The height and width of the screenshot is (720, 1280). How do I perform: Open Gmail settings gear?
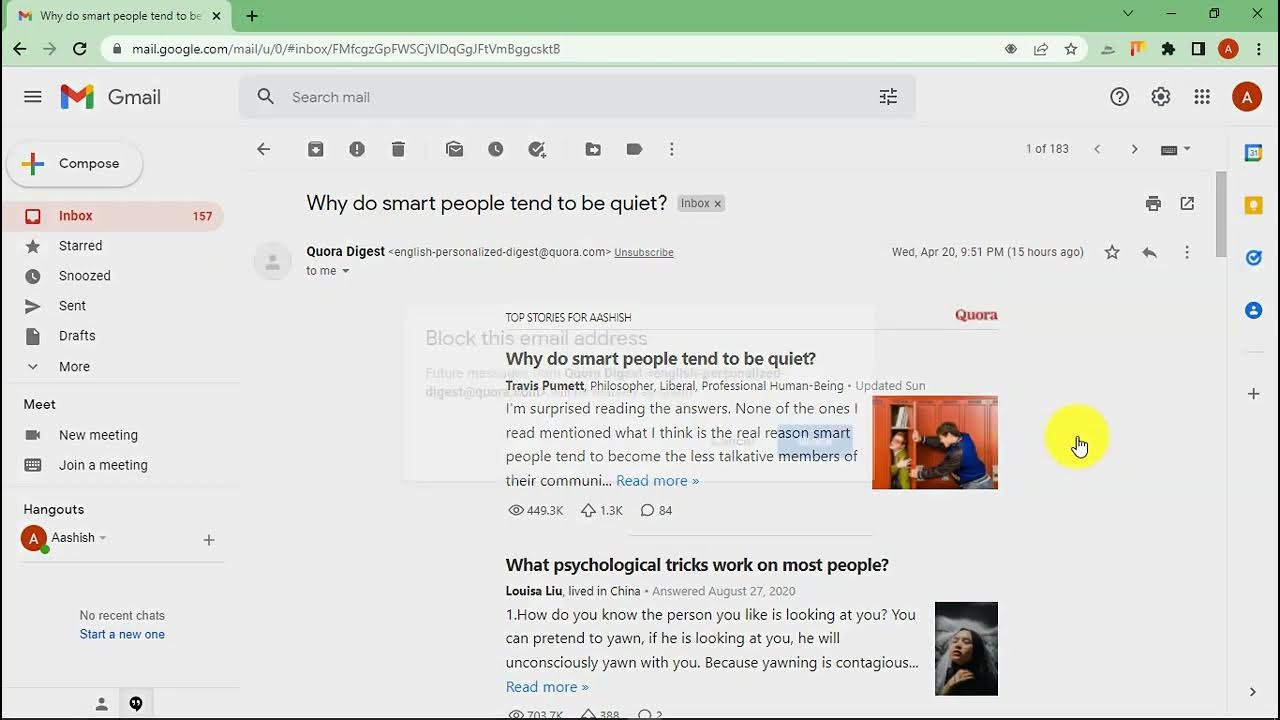[x=1161, y=97]
